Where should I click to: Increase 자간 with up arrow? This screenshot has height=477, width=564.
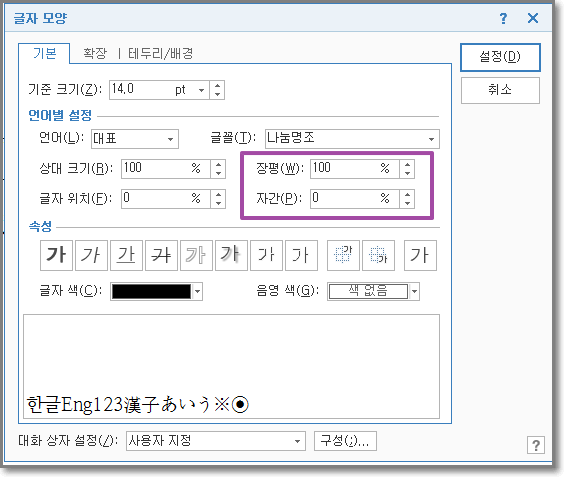coord(407,195)
